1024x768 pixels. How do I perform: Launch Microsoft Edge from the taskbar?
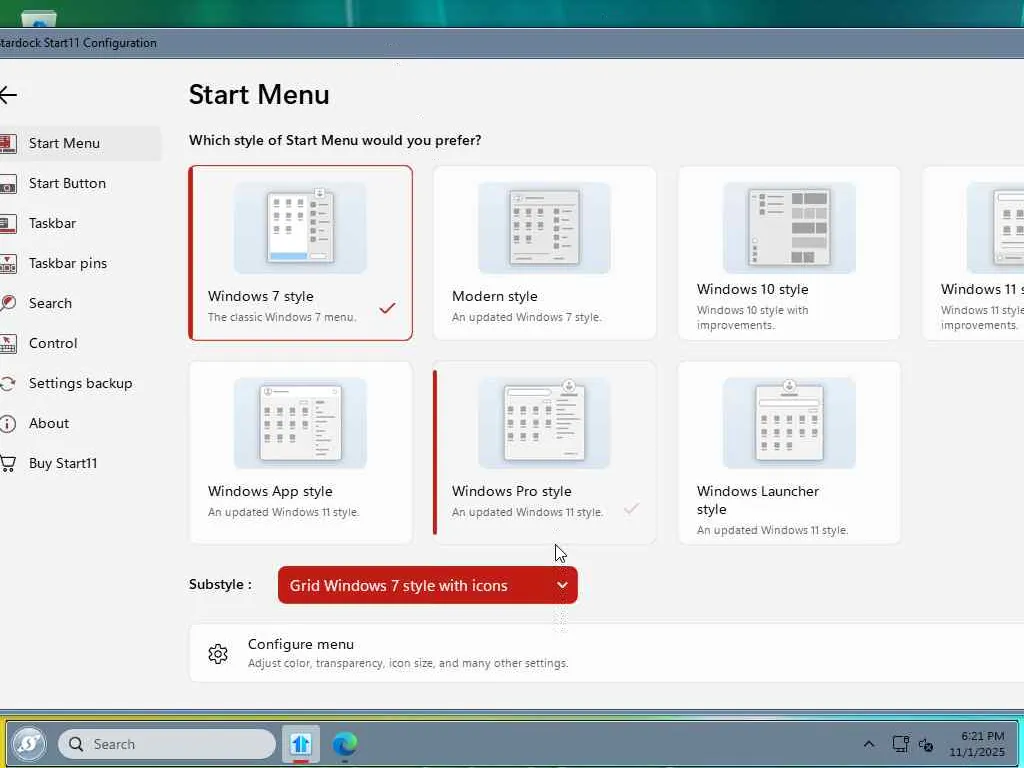(x=344, y=744)
